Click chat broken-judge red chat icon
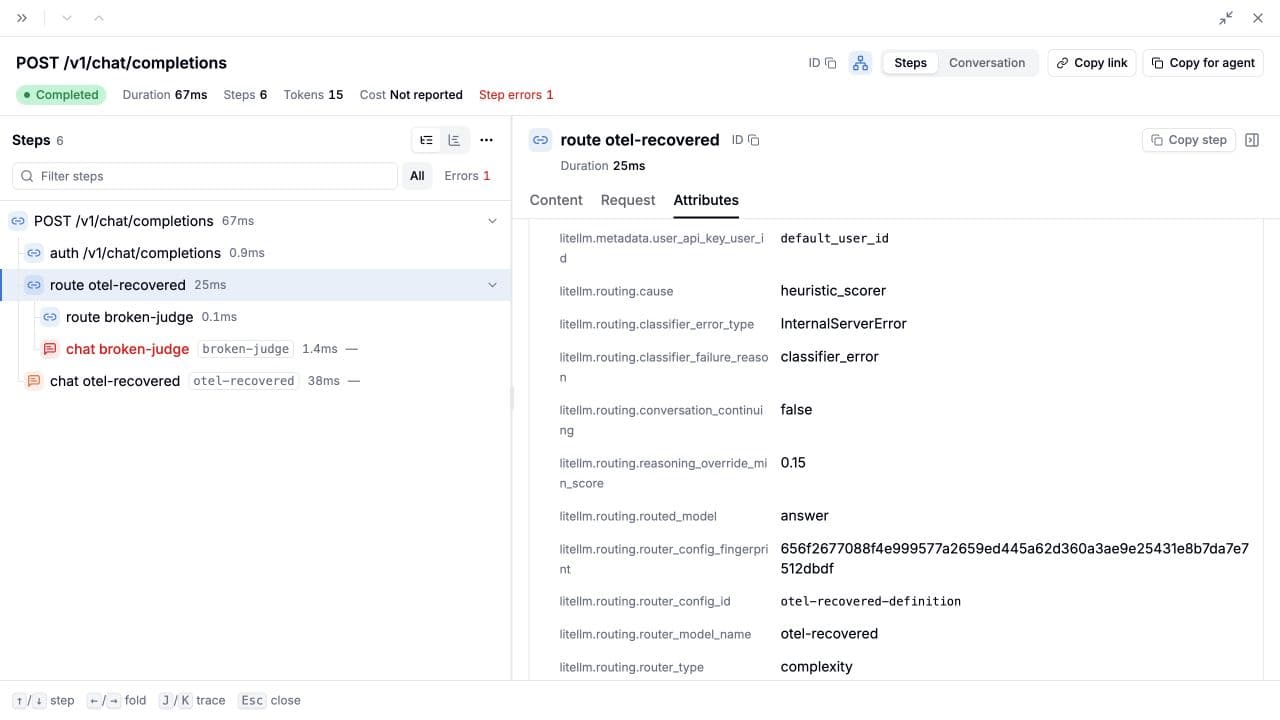Viewport: 1280px width, 720px height. click(50, 349)
